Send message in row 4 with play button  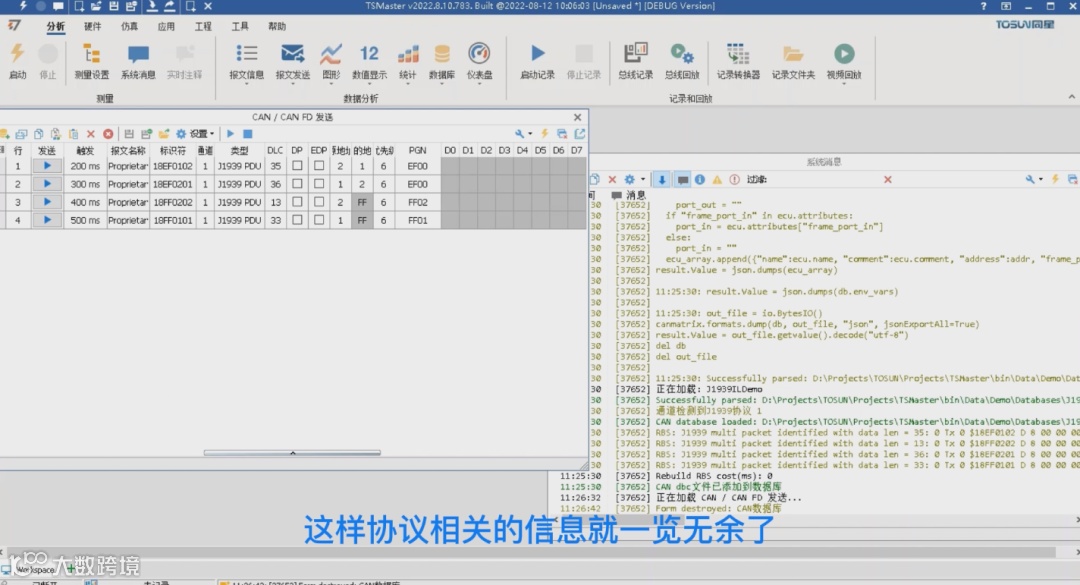click(x=47, y=220)
